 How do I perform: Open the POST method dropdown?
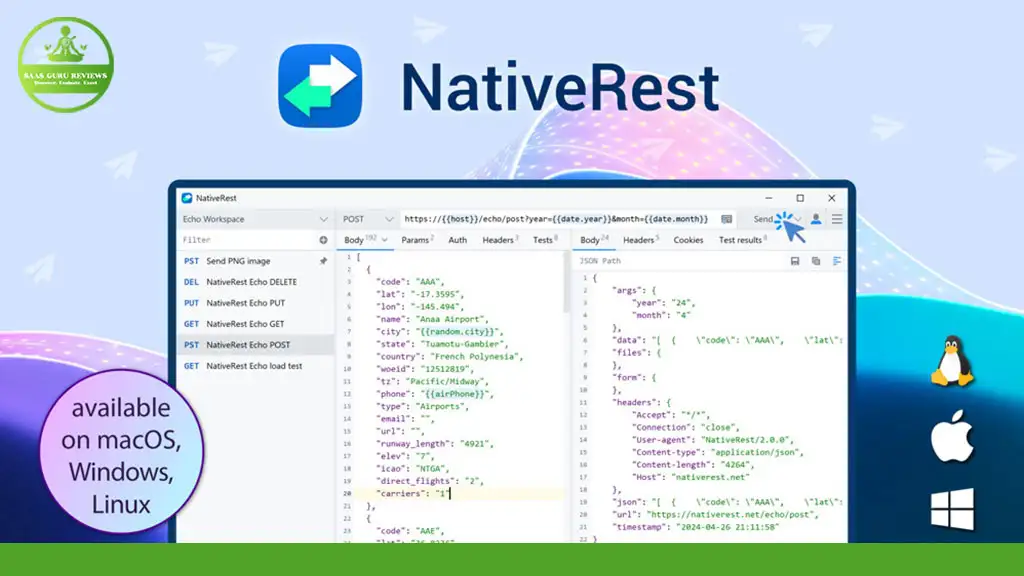pyautogui.click(x=368, y=219)
